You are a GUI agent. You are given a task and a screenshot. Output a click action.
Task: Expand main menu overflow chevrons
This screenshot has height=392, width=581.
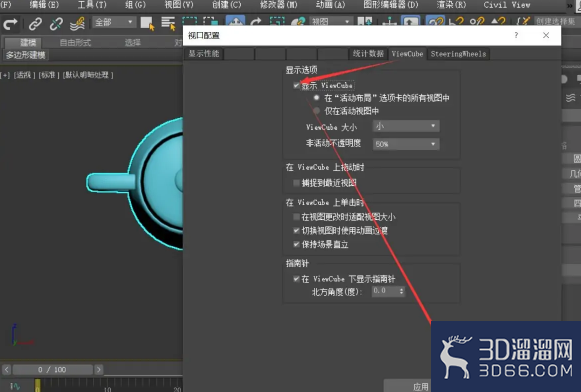coord(570,5)
